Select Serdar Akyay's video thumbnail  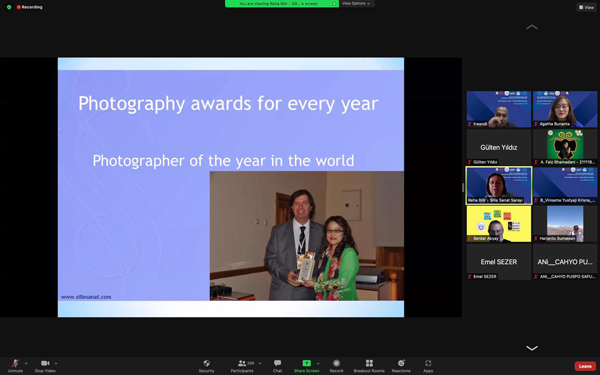pyautogui.click(x=499, y=224)
